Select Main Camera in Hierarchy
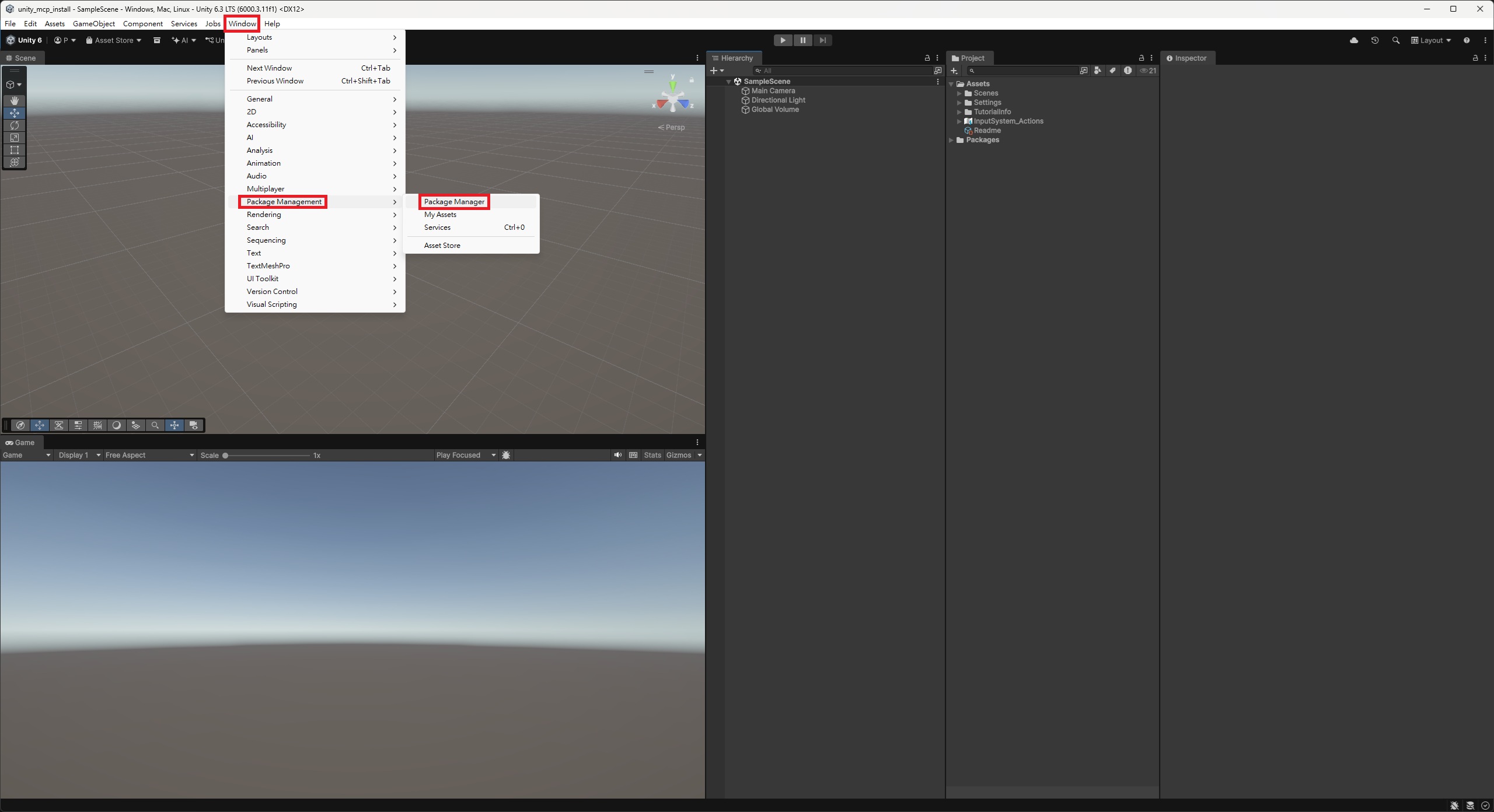Viewport: 1494px width, 812px height. [x=773, y=91]
